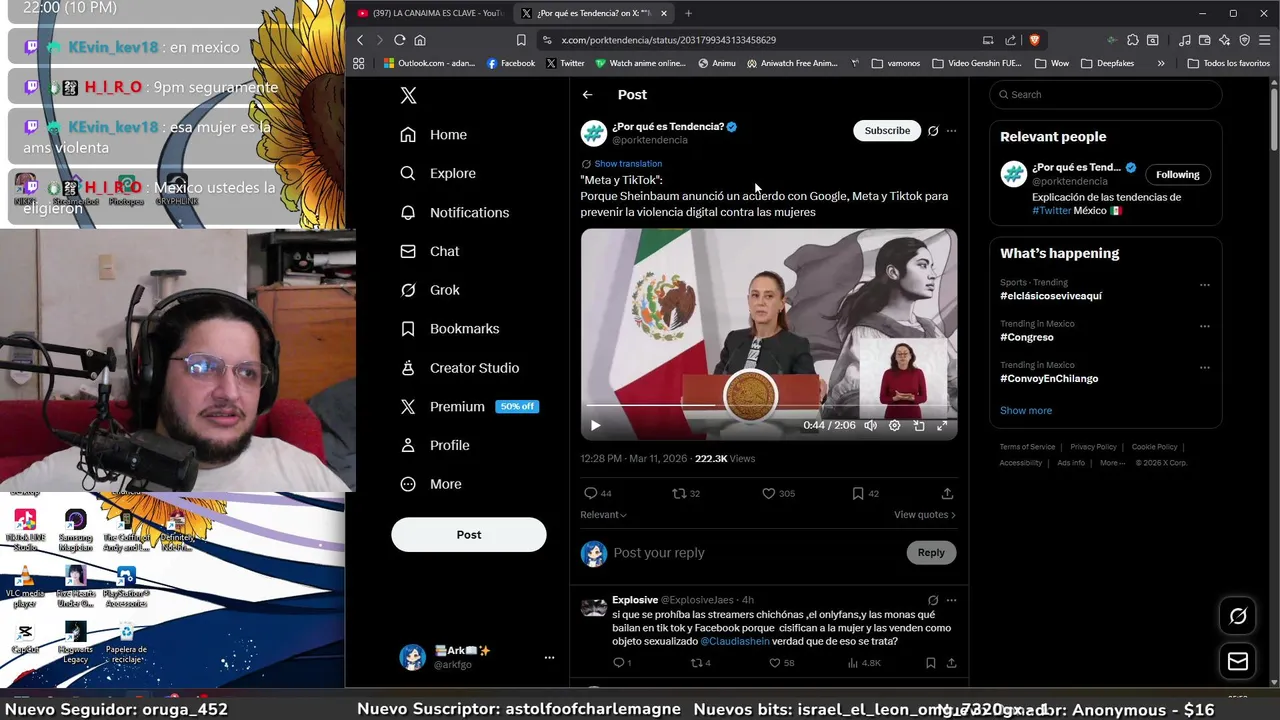Open VLC media player desktop icon
Screen dimensions: 1280x720
pyautogui.click(x=25, y=588)
